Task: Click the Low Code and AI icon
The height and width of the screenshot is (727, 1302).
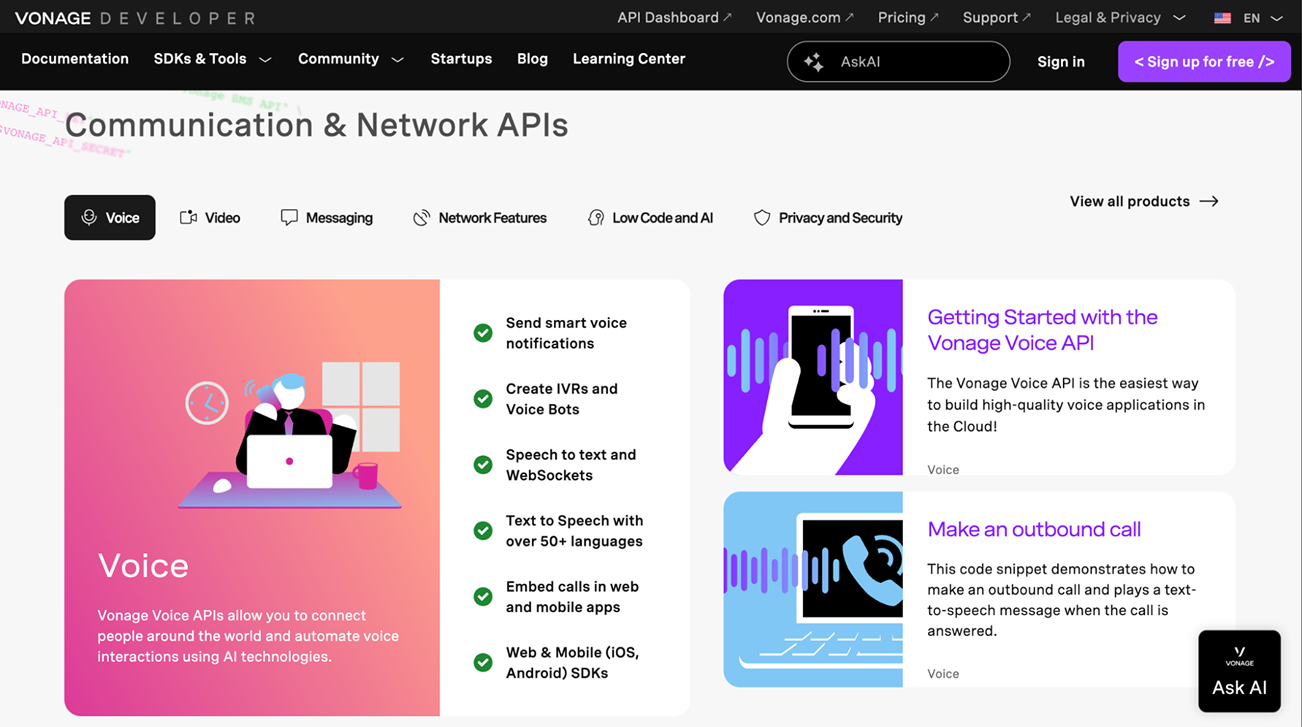Action: click(x=596, y=217)
